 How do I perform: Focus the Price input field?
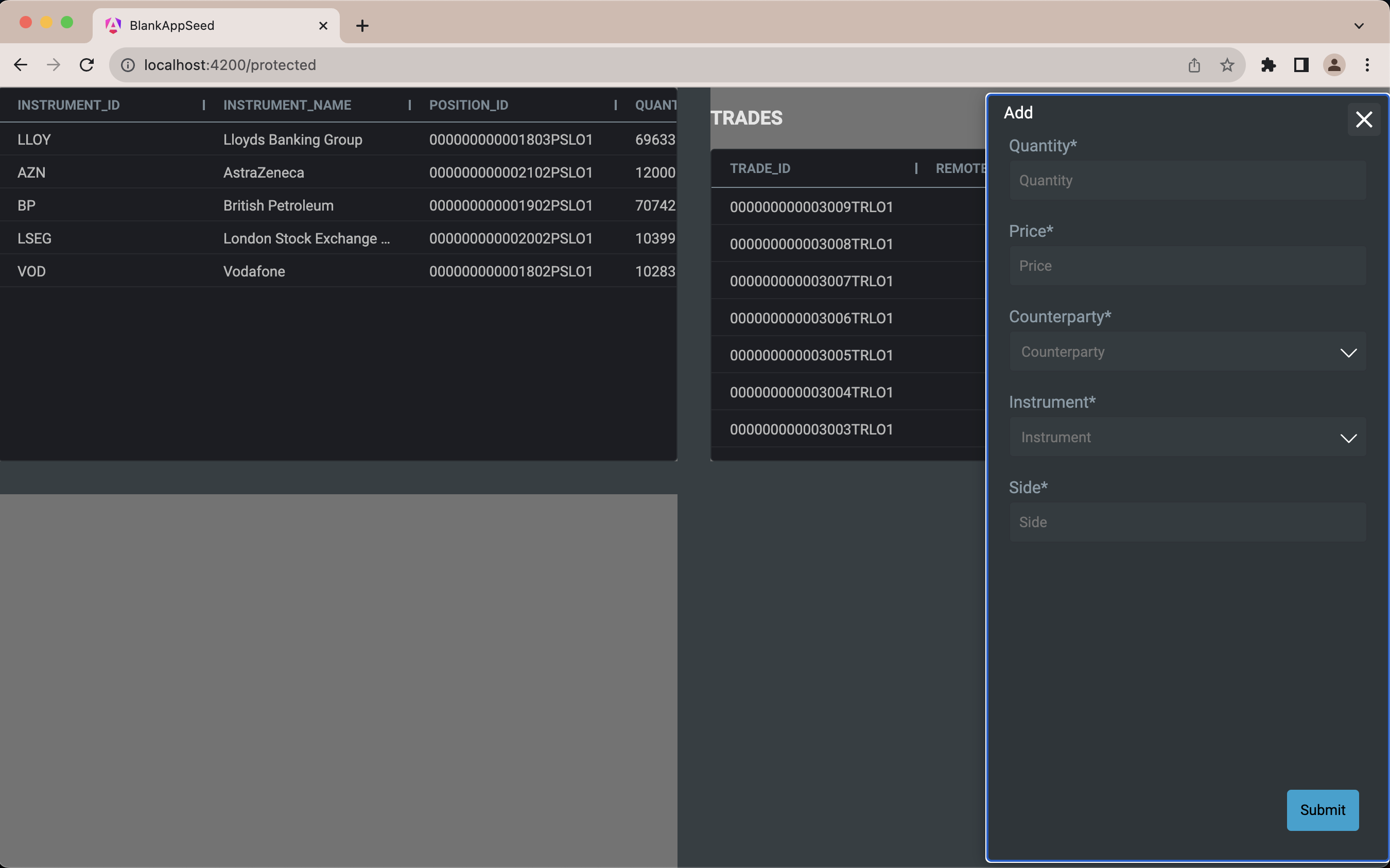[x=1187, y=266]
